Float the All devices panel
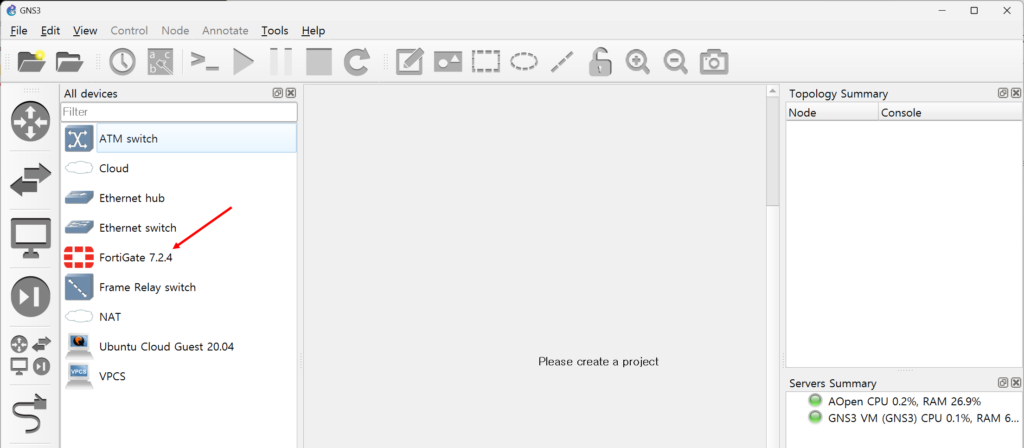This screenshot has width=1024, height=448. (x=278, y=93)
